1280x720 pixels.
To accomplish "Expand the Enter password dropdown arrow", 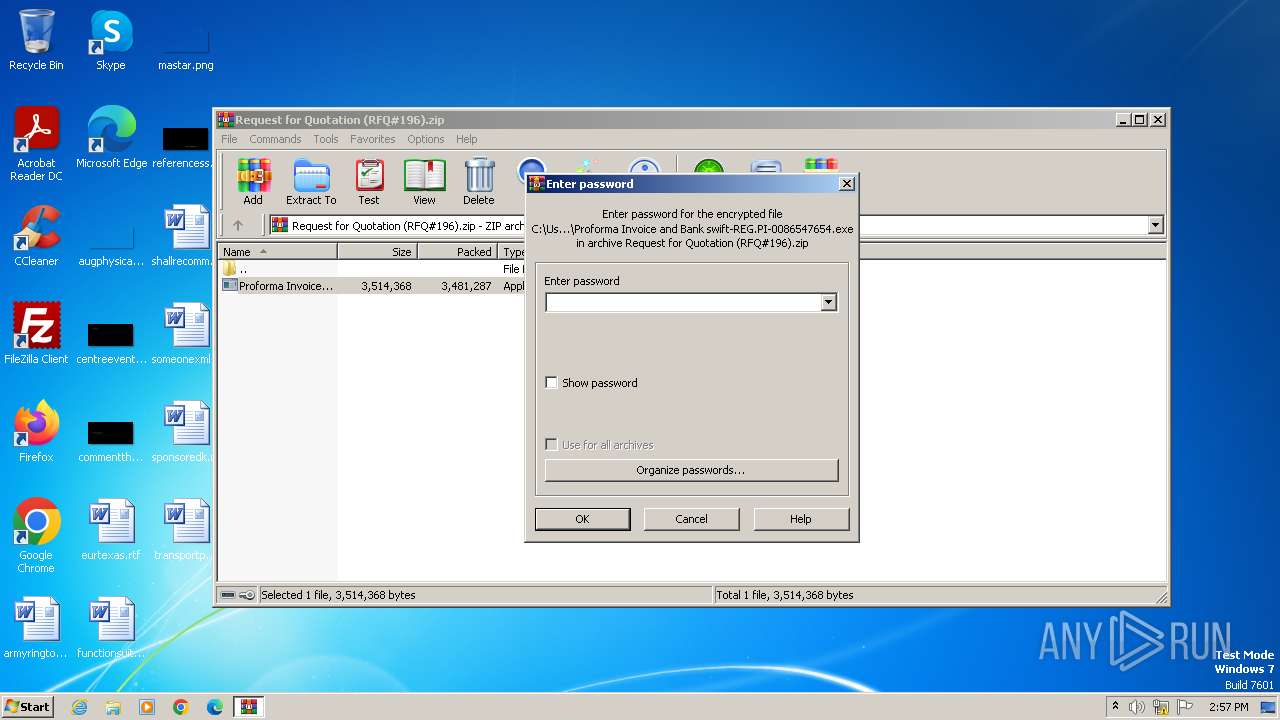I will click(x=828, y=302).
